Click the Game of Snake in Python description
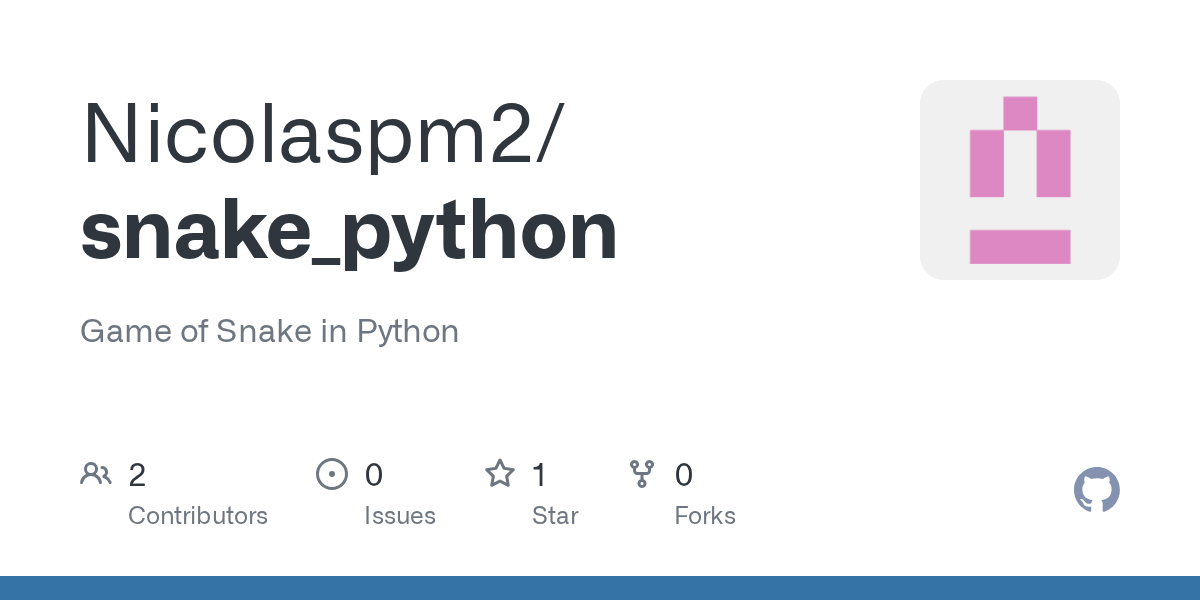1200x600 pixels. 269,331
